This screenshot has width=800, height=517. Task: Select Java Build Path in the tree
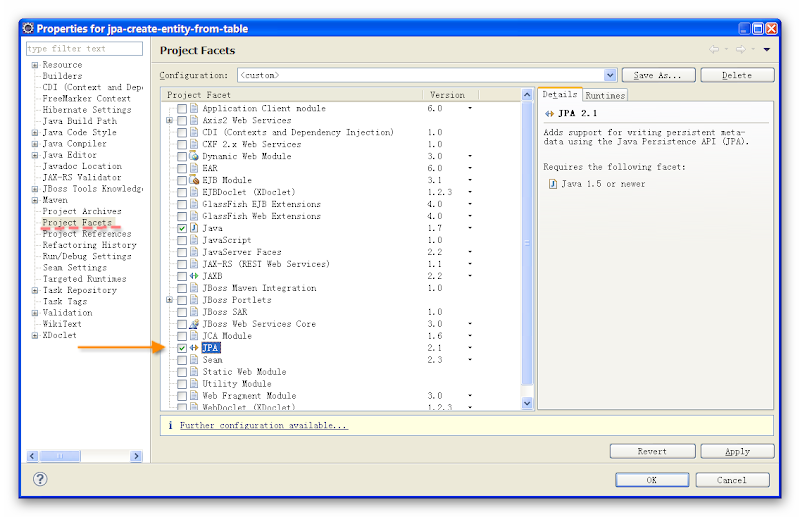(x=80, y=121)
